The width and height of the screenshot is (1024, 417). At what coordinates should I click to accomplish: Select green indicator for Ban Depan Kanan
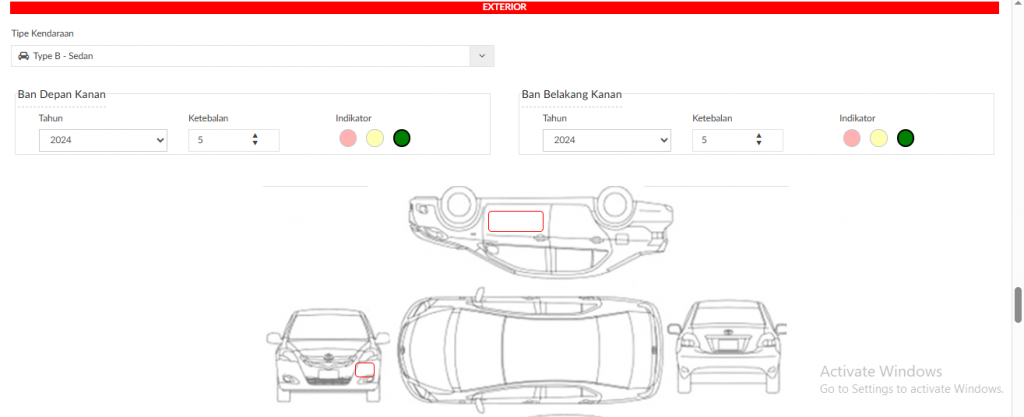click(x=402, y=138)
